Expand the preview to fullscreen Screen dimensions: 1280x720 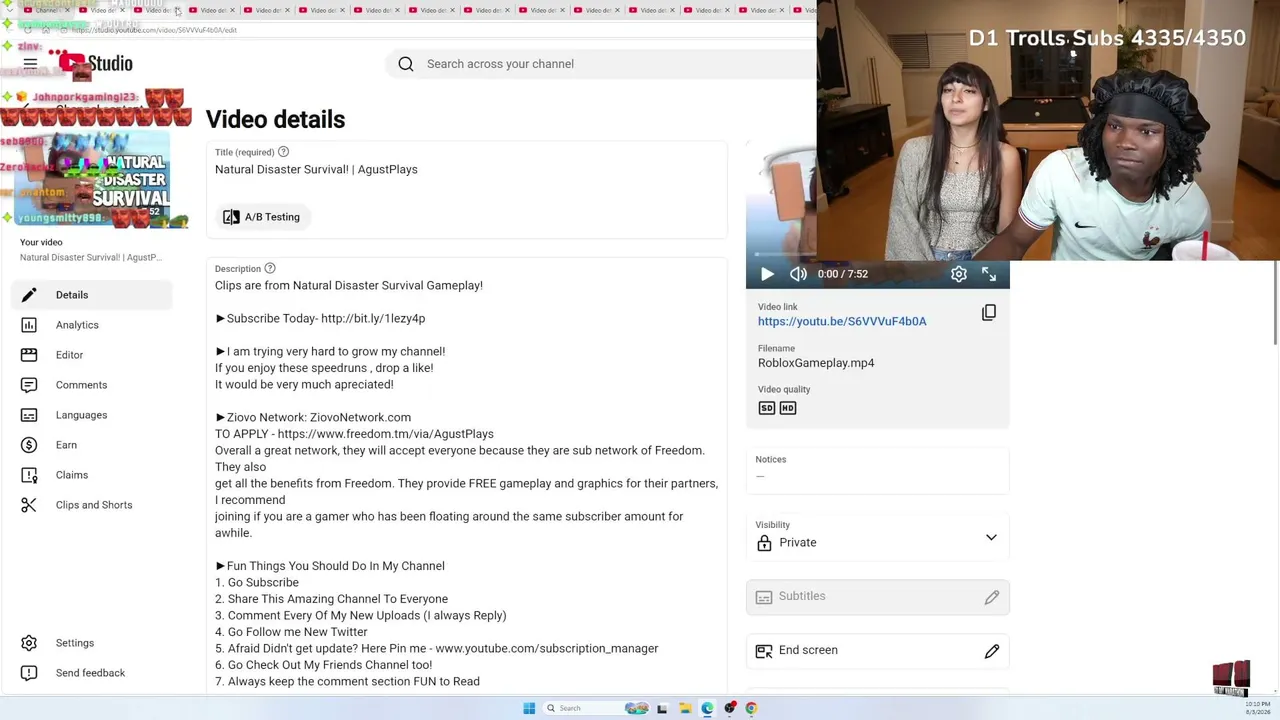[989, 274]
